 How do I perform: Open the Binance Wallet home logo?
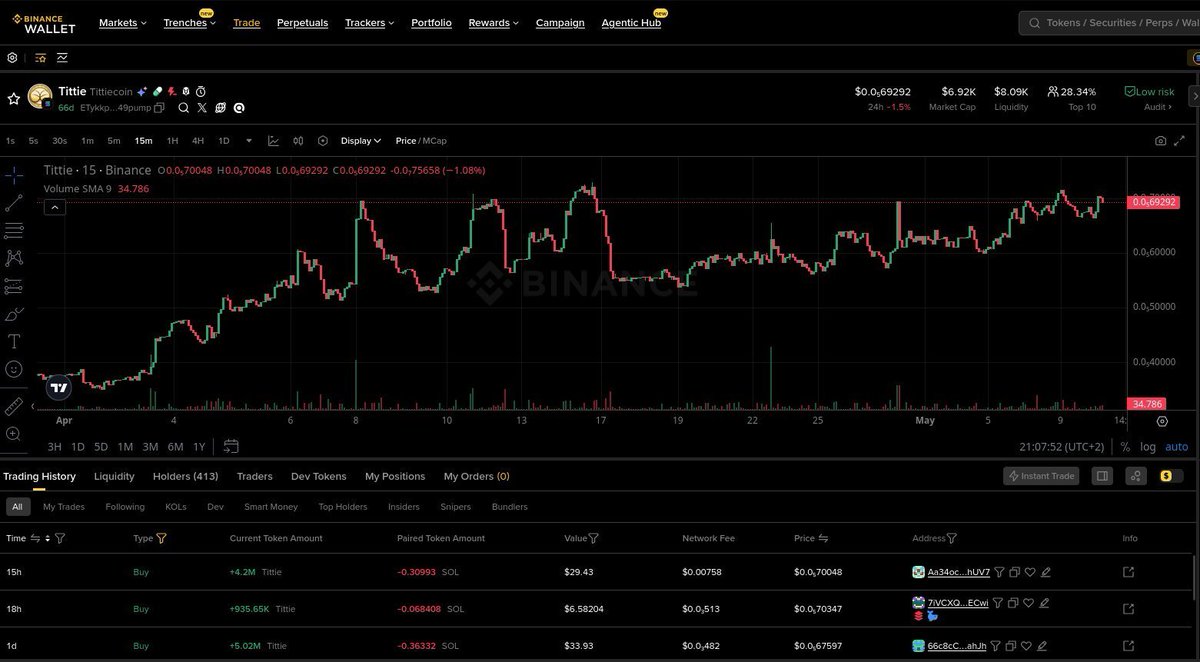coord(46,23)
